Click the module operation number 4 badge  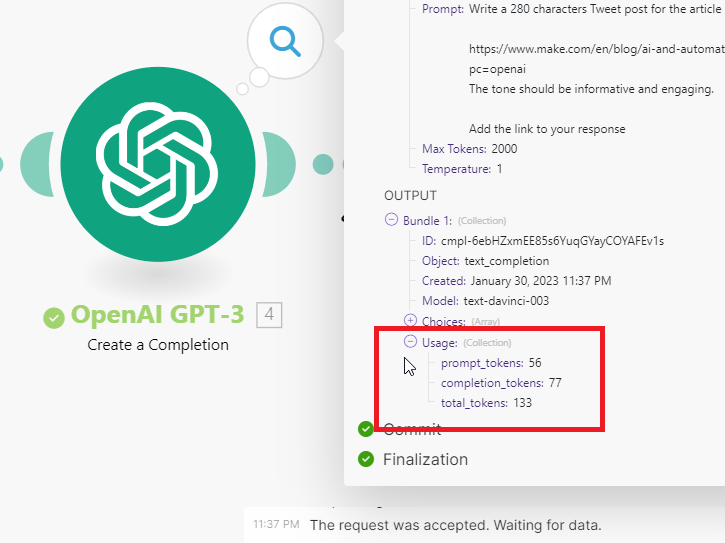coord(269,315)
